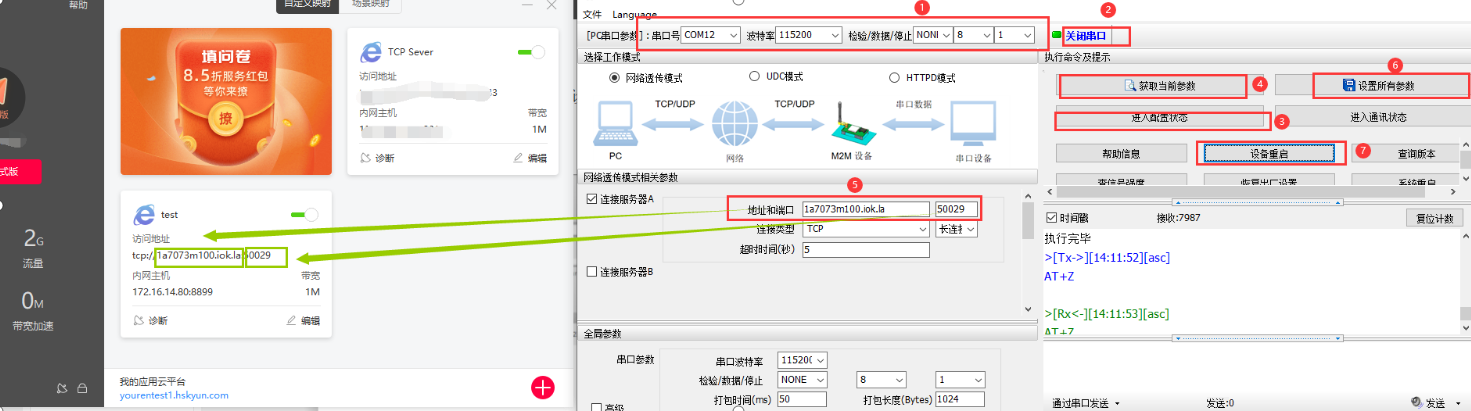1471x411 pixels.
Task: Click the lock icon in left sidebar bottom
Action: tap(82, 388)
